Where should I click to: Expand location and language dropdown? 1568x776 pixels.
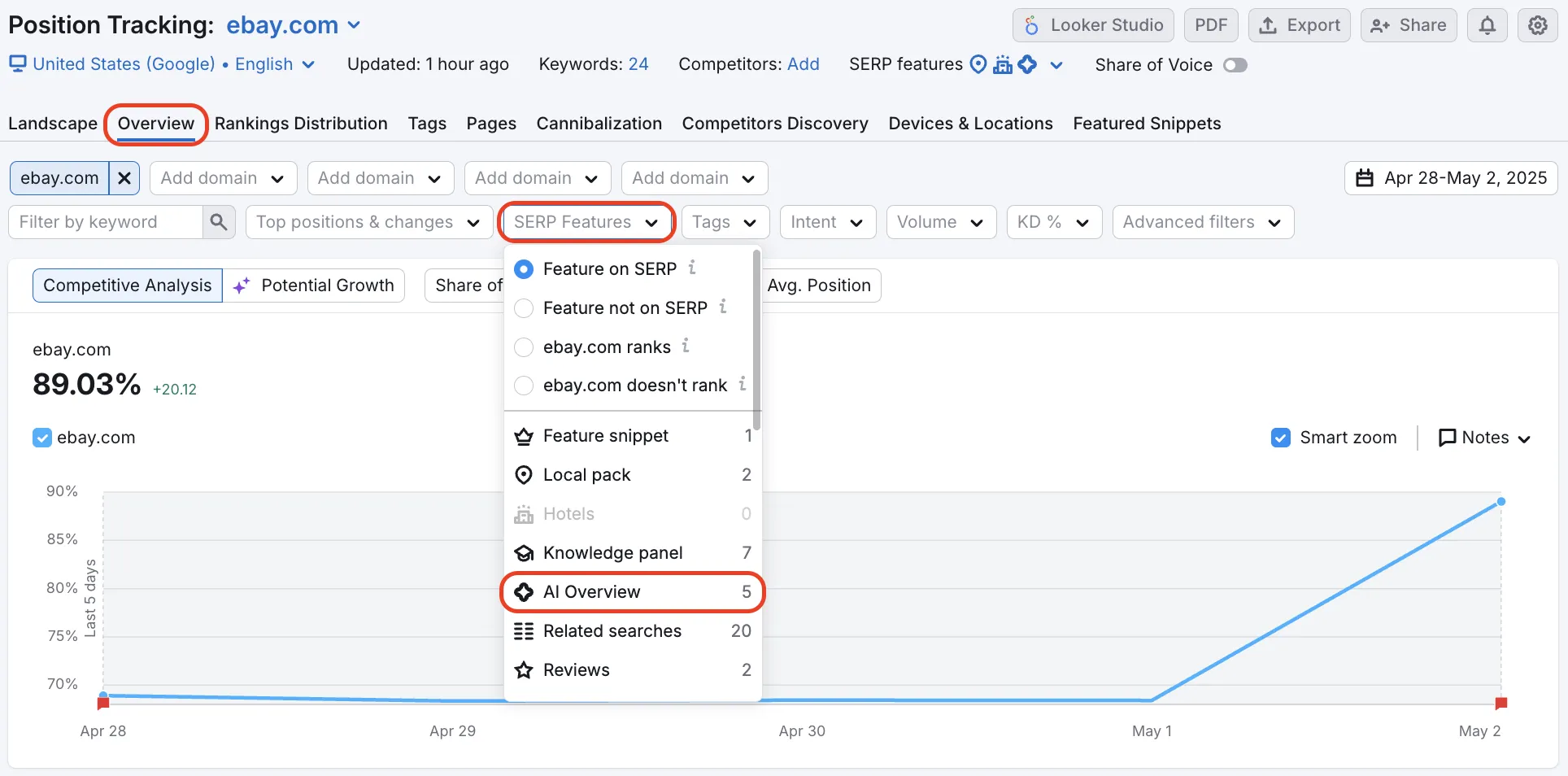(308, 64)
